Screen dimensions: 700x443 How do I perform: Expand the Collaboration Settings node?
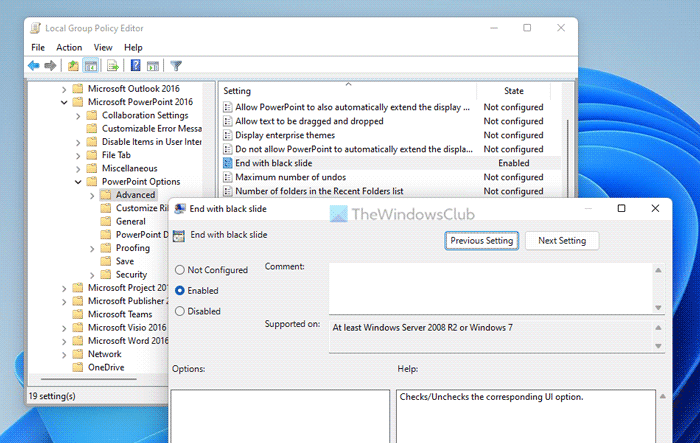[x=78, y=116]
